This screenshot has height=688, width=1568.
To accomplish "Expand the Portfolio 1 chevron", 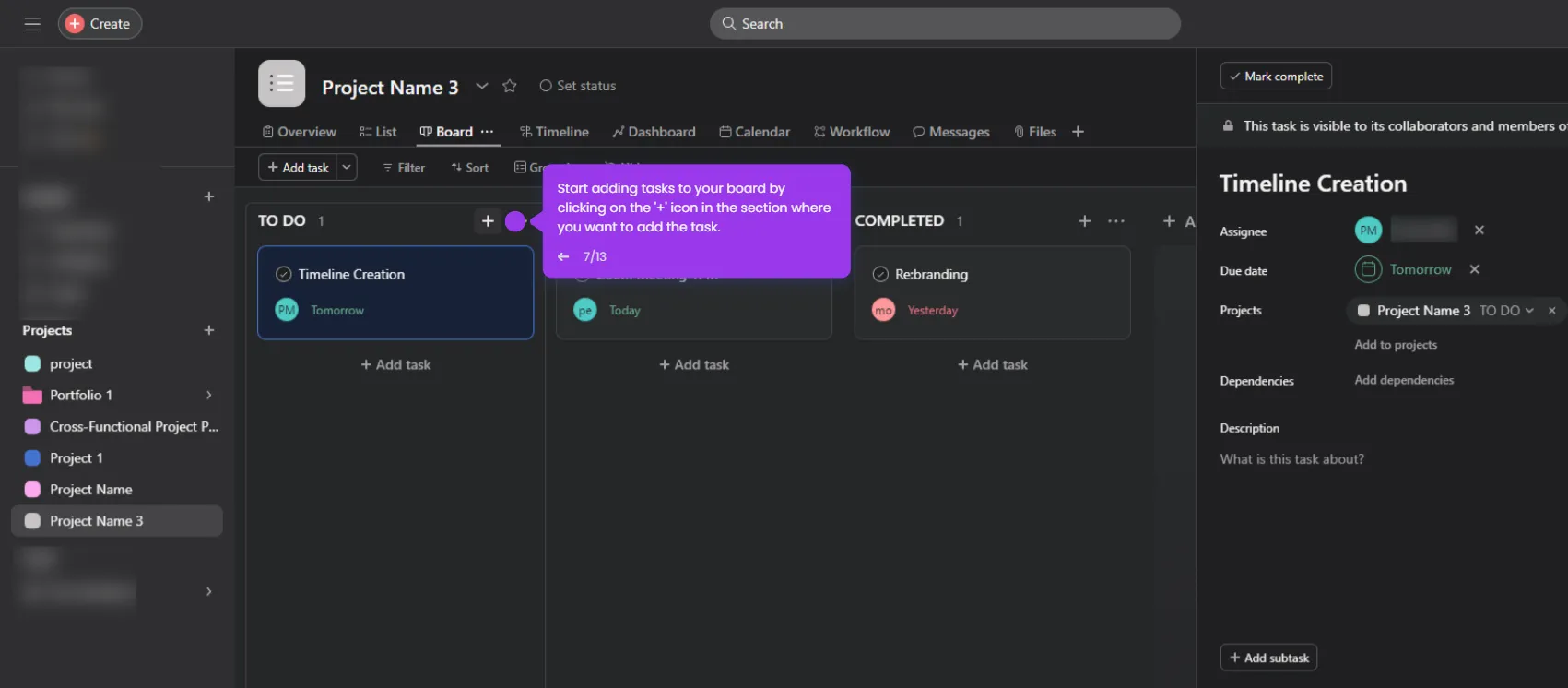I will point(209,395).
